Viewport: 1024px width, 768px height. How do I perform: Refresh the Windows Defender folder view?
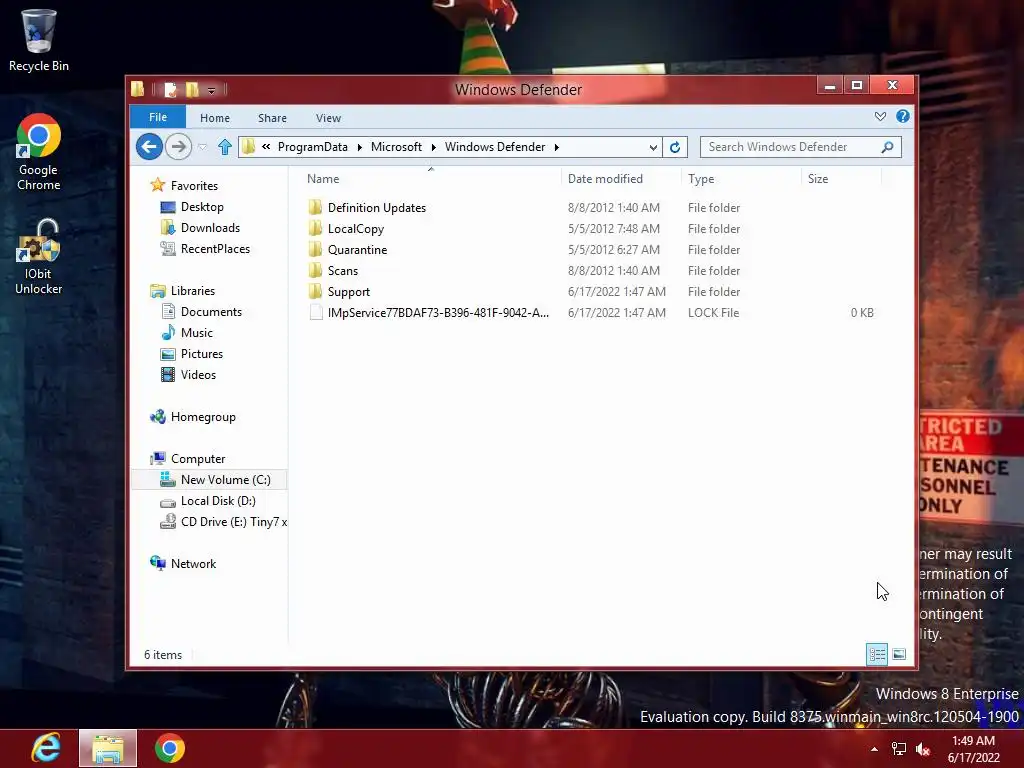(675, 147)
